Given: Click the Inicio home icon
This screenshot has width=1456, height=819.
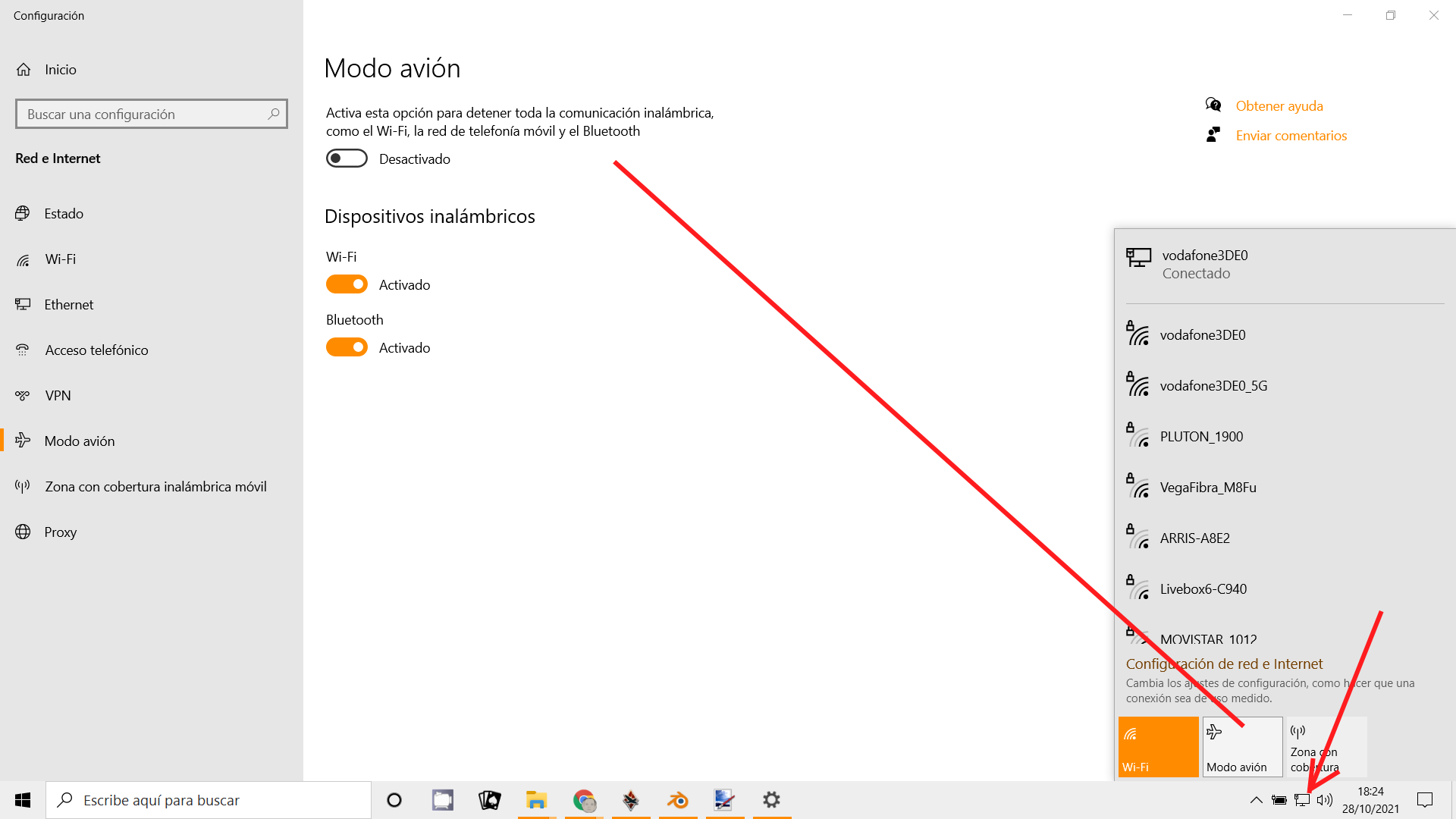Looking at the screenshot, I should click(x=24, y=70).
